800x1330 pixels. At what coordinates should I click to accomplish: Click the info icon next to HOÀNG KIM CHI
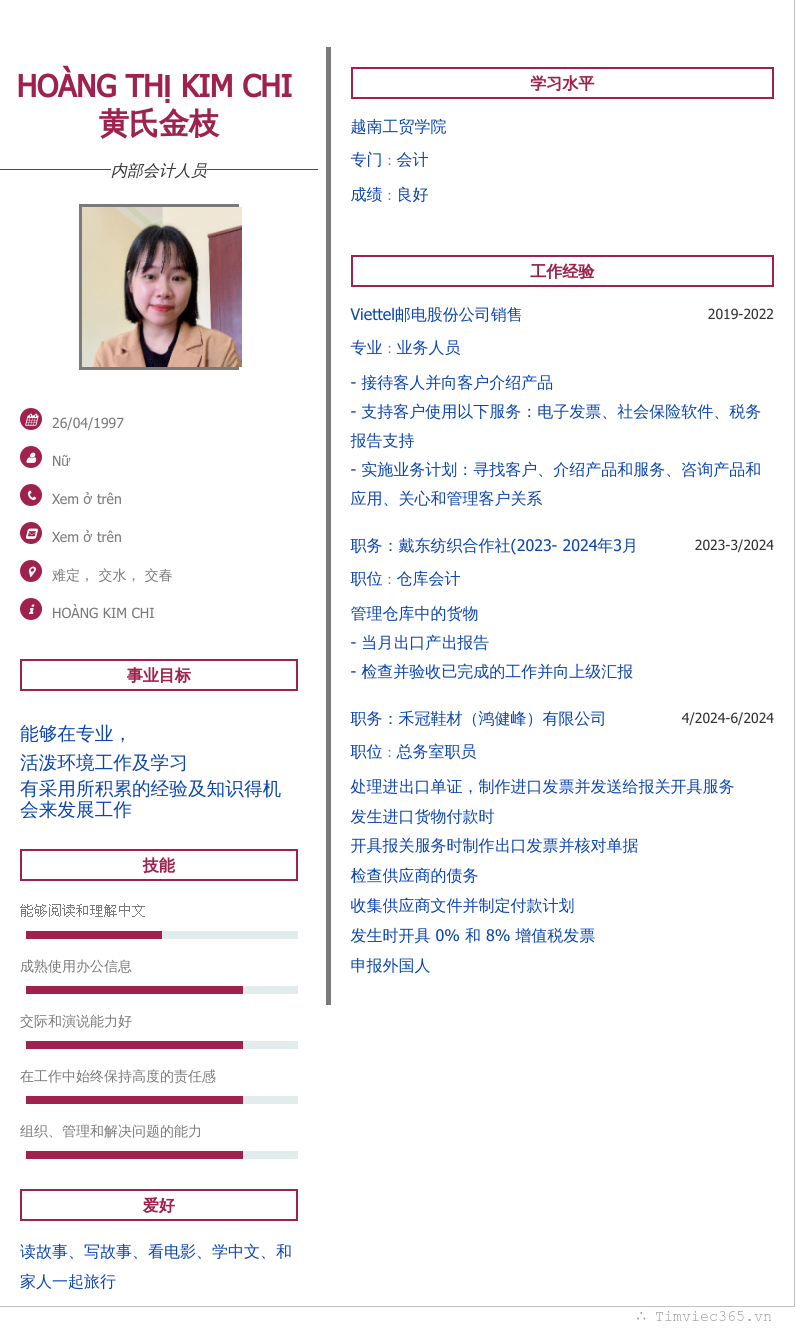pyautogui.click(x=31, y=609)
